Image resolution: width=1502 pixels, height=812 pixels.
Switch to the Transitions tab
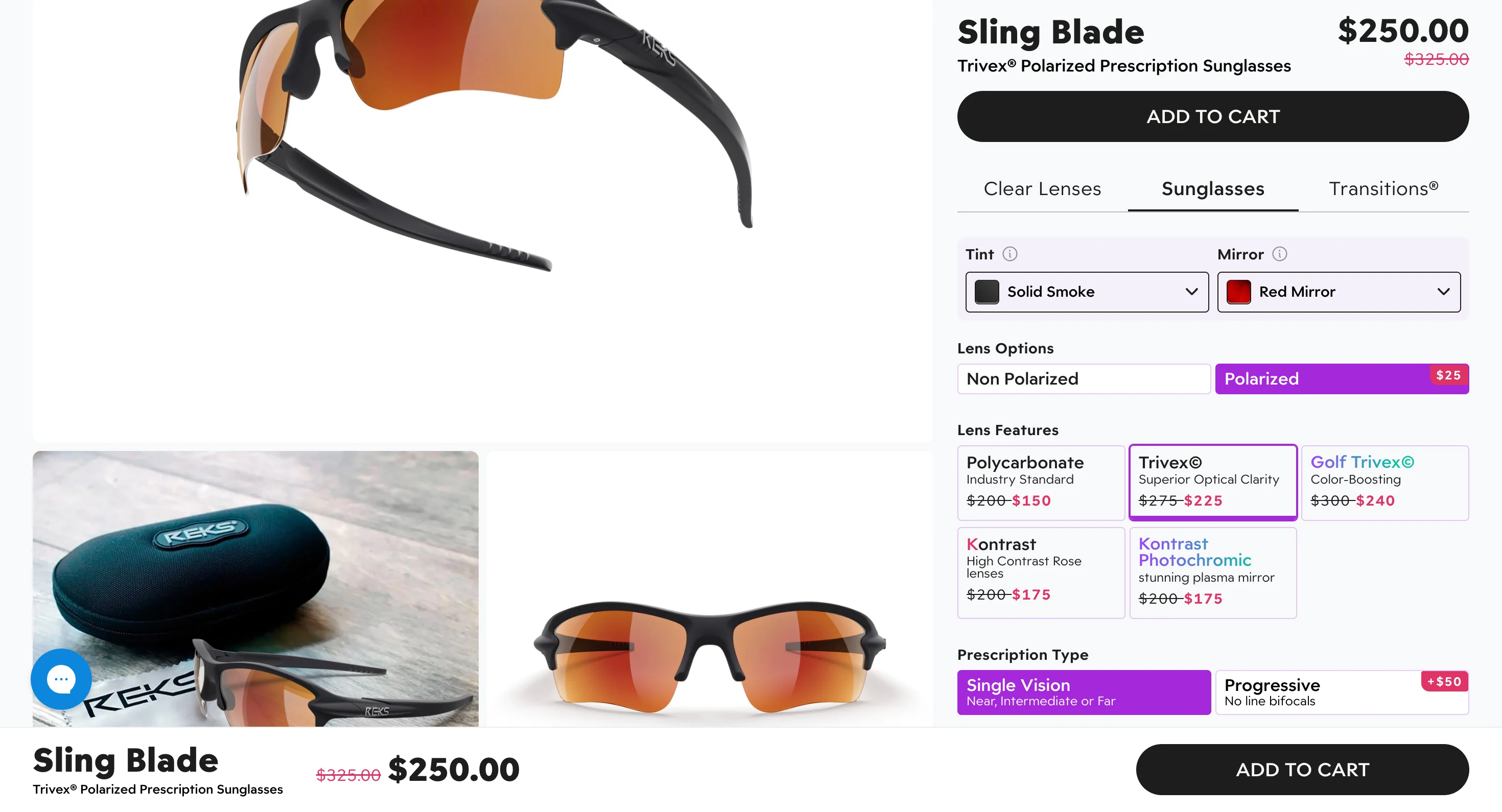[1383, 189]
